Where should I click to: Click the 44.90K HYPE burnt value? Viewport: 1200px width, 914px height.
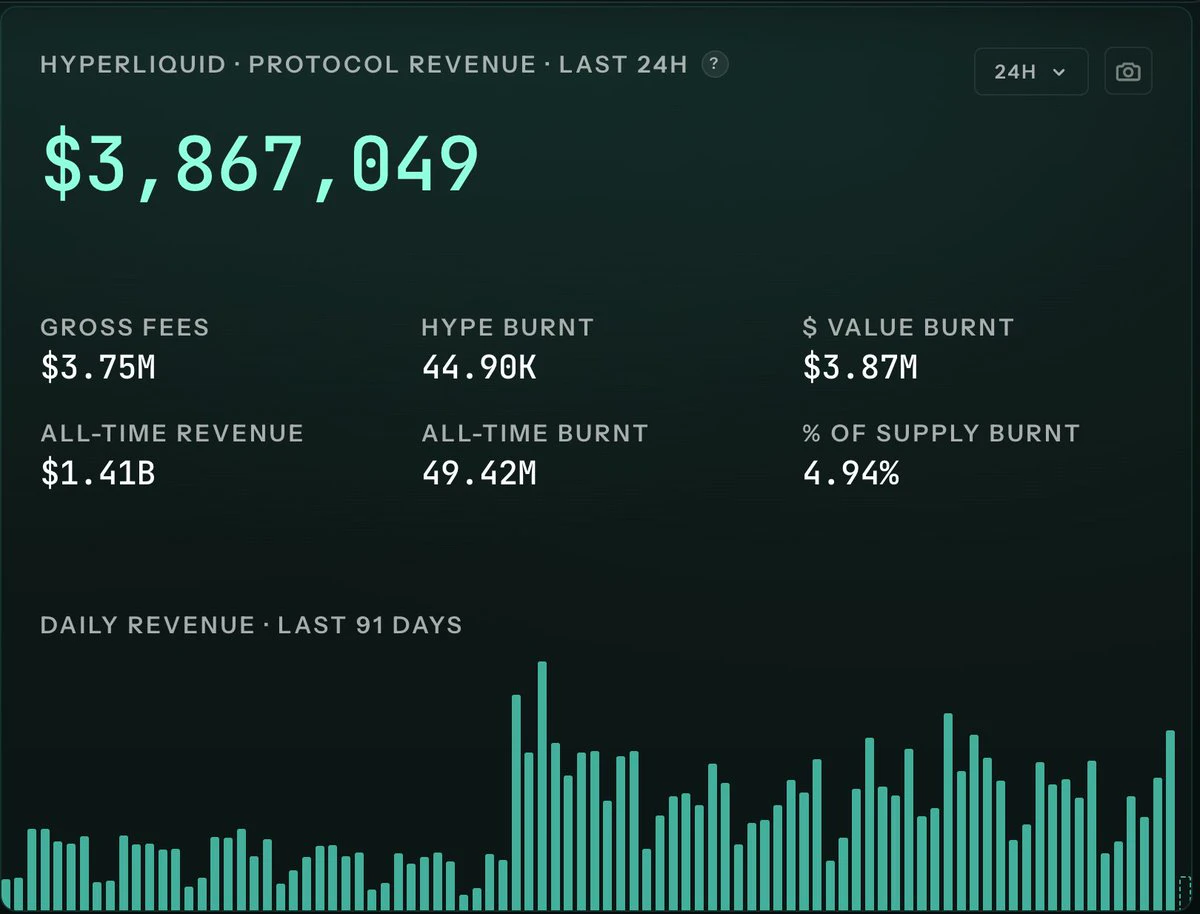click(479, 367)
